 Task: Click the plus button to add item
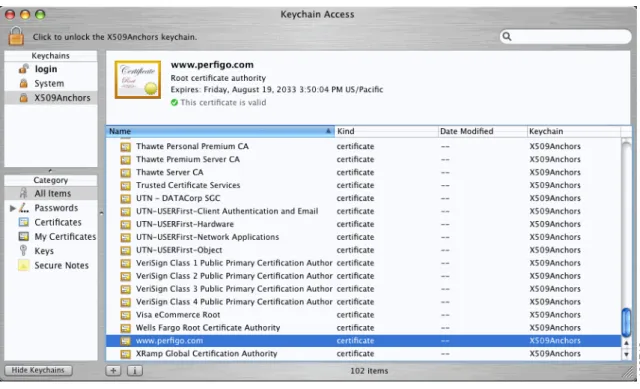pos(113,371)
